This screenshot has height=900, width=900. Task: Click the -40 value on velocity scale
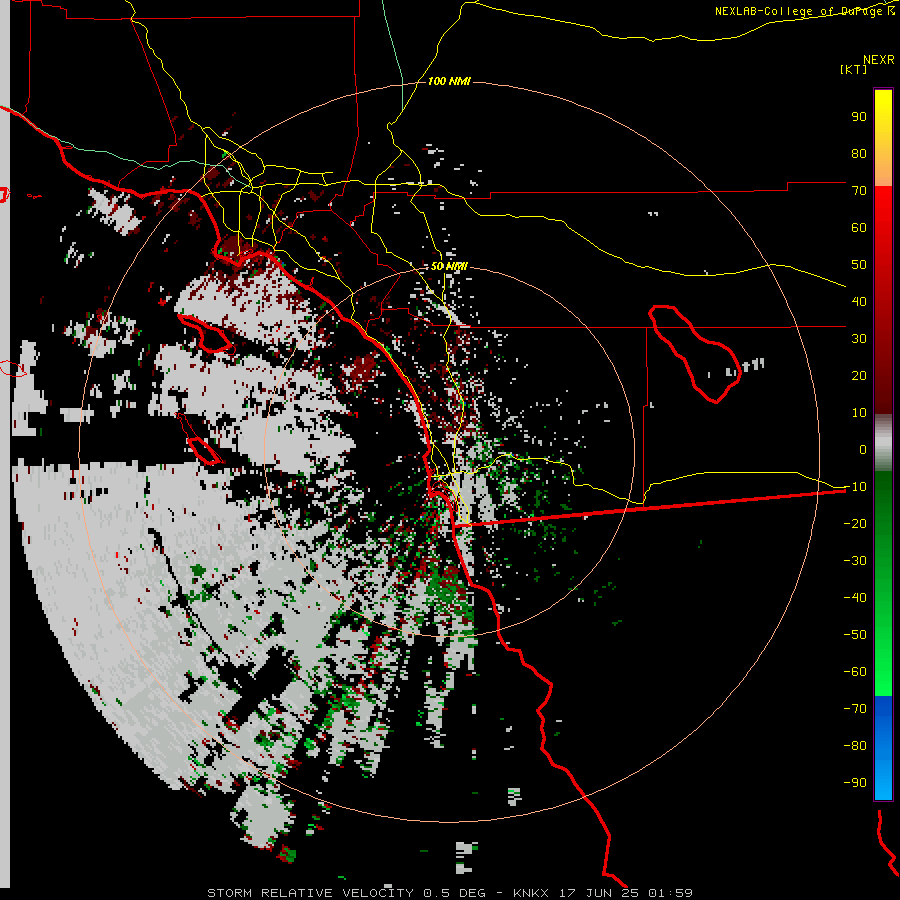point(855,598)
